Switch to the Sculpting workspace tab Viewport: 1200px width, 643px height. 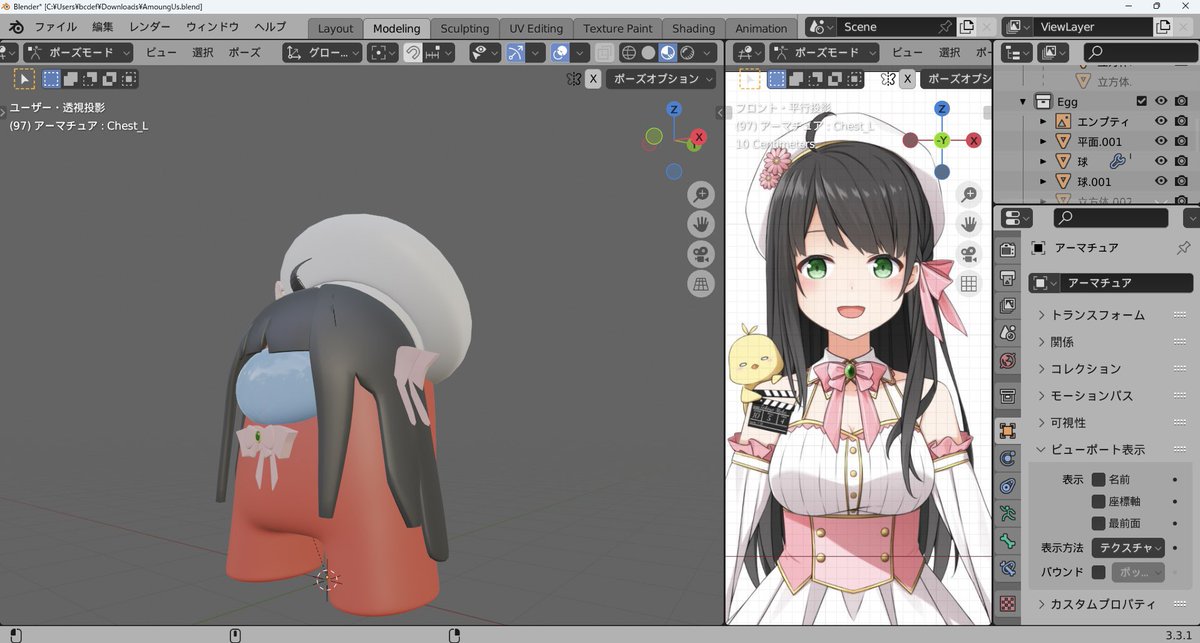[465, 29]
